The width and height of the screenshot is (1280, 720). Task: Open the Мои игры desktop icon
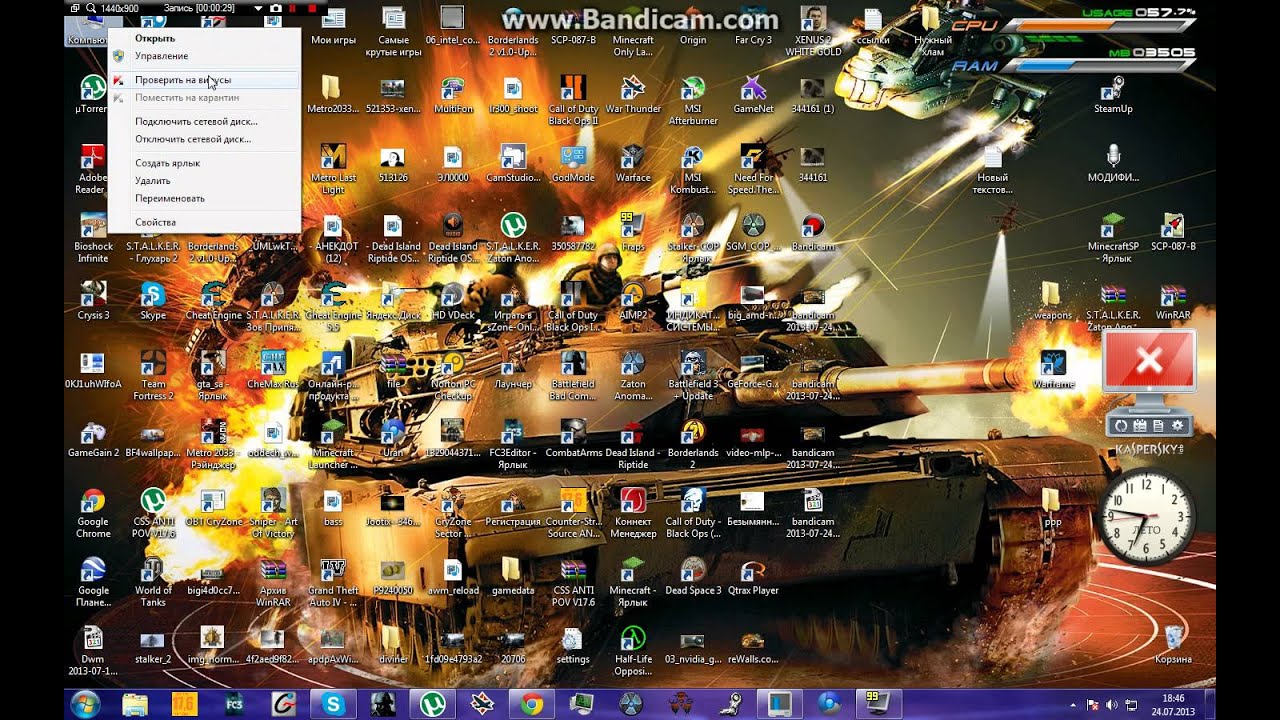333,25
